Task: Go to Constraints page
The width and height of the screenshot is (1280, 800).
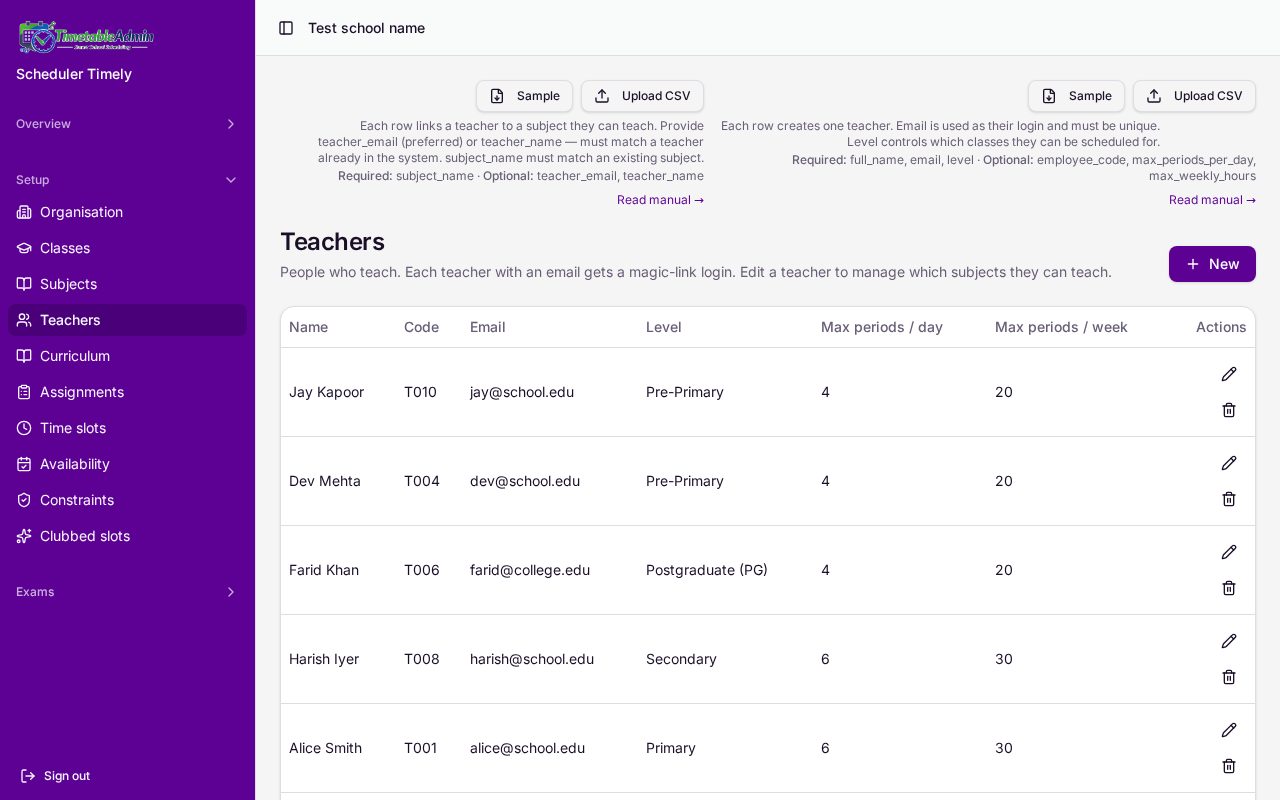Action: click(x=127, y=500)
